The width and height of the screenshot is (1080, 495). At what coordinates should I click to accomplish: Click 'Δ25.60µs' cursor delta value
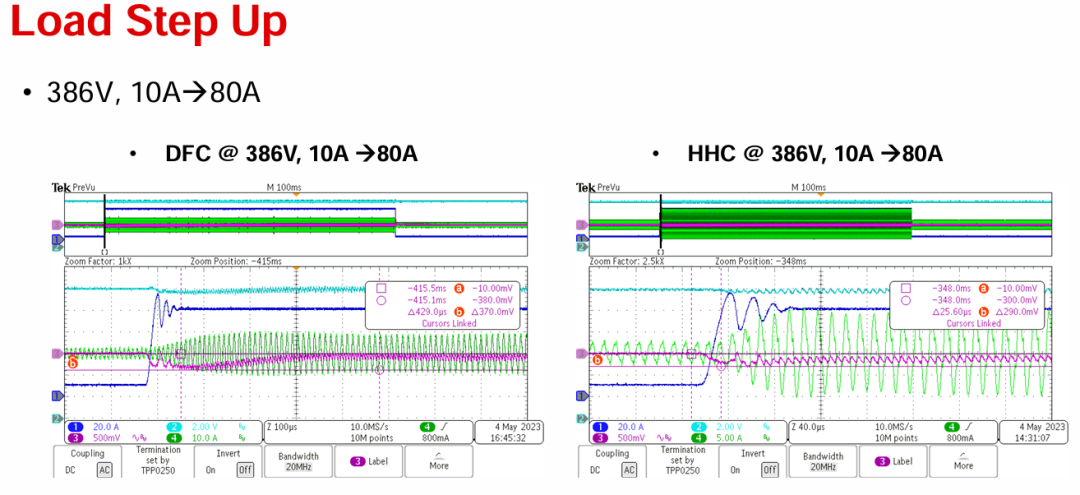tap(953, 311)
